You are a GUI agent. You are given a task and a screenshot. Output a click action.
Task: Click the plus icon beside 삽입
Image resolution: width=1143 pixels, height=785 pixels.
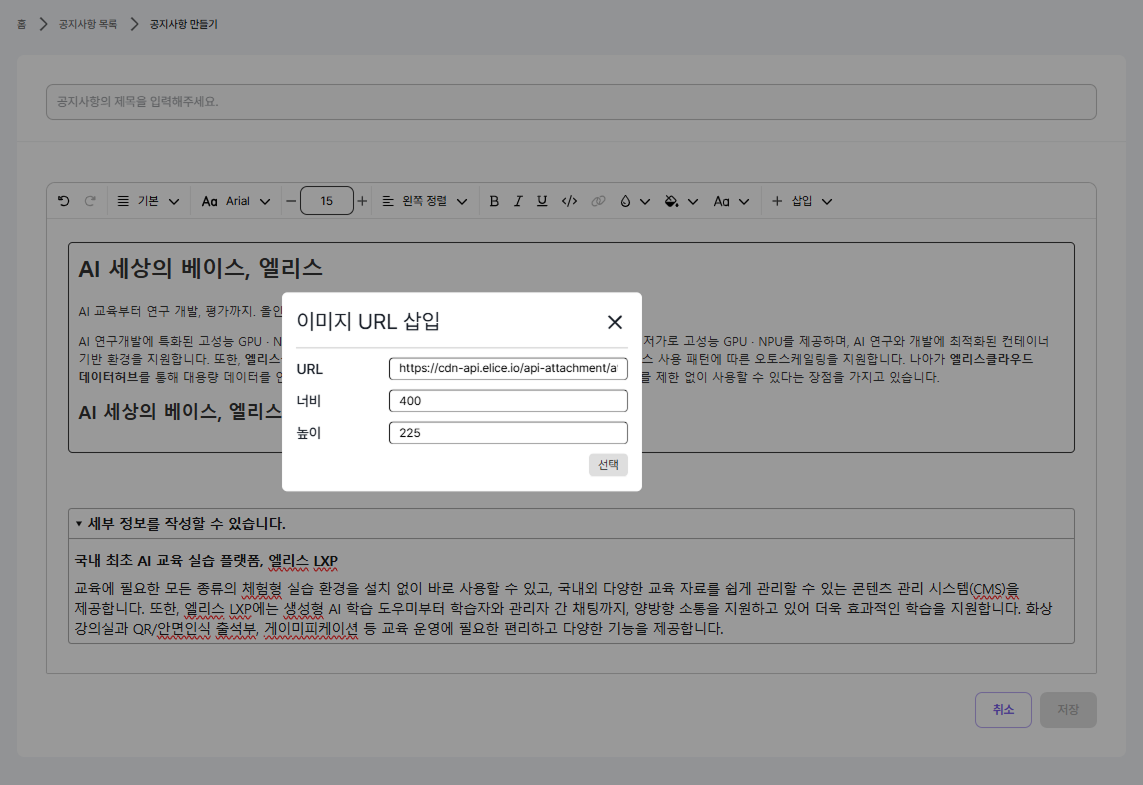(x=777, y=201)
